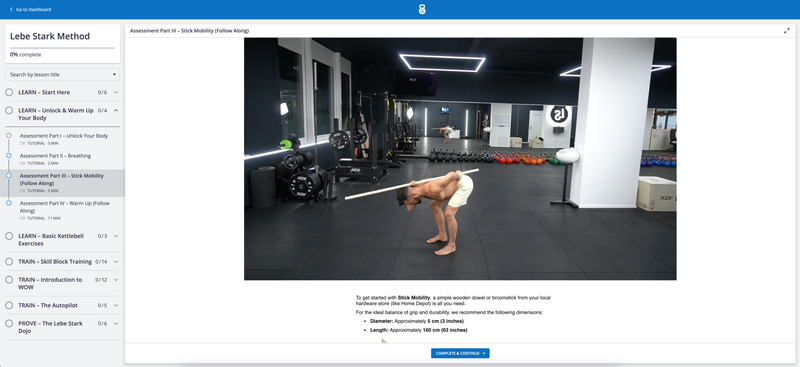Click the TRAIN – Introduction to WOW title
This screenshot has height=367, width=800.
pyautogui.click(x=50, y=283)
